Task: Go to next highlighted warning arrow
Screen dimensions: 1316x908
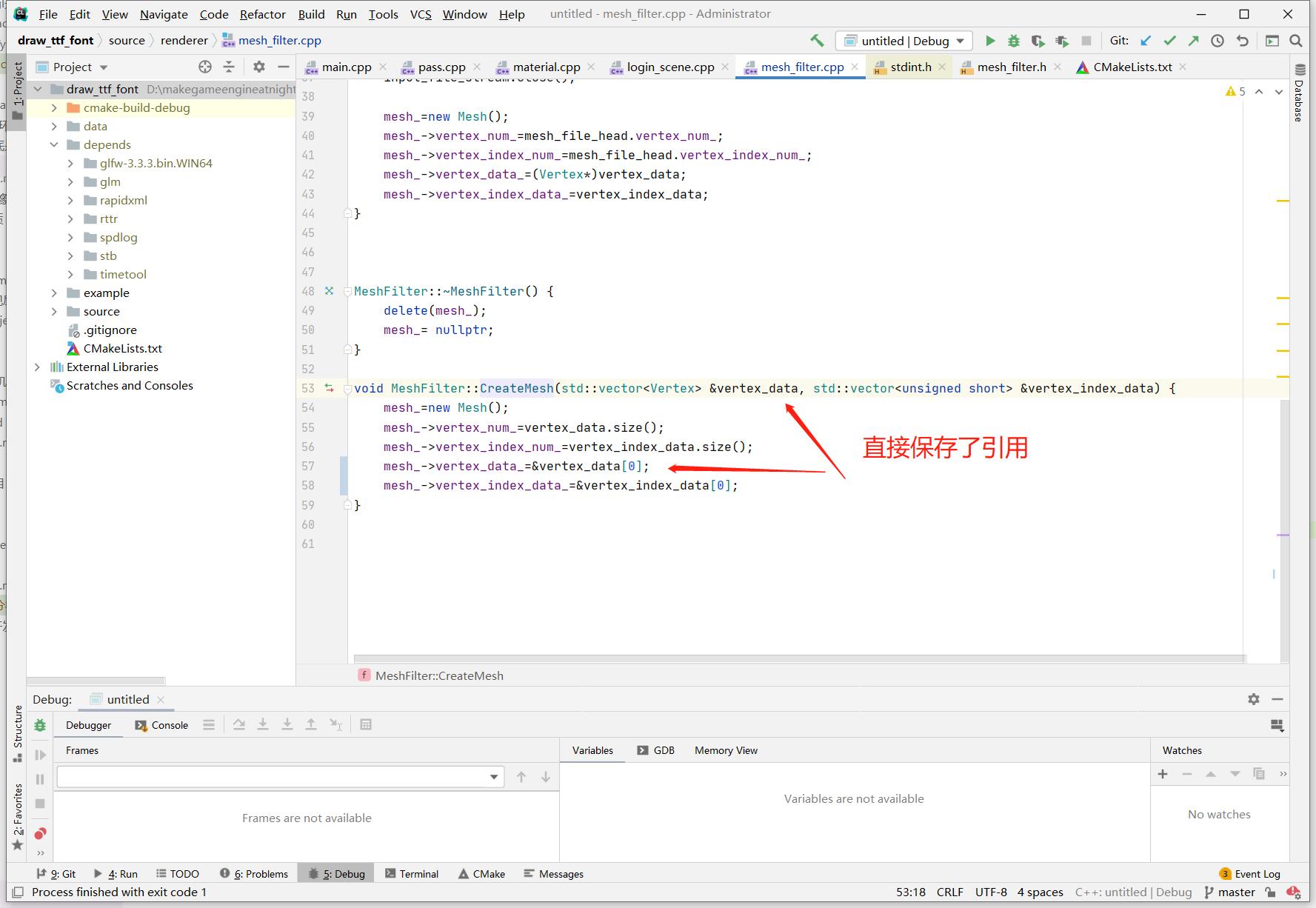Action: click(1278, 91)
